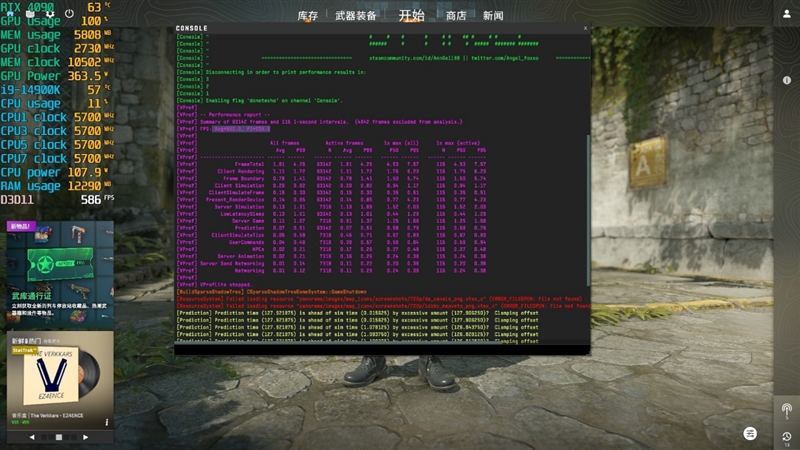Open the 新闻 news tab
This screenshot has height=450, width=800.
point(493,16)
